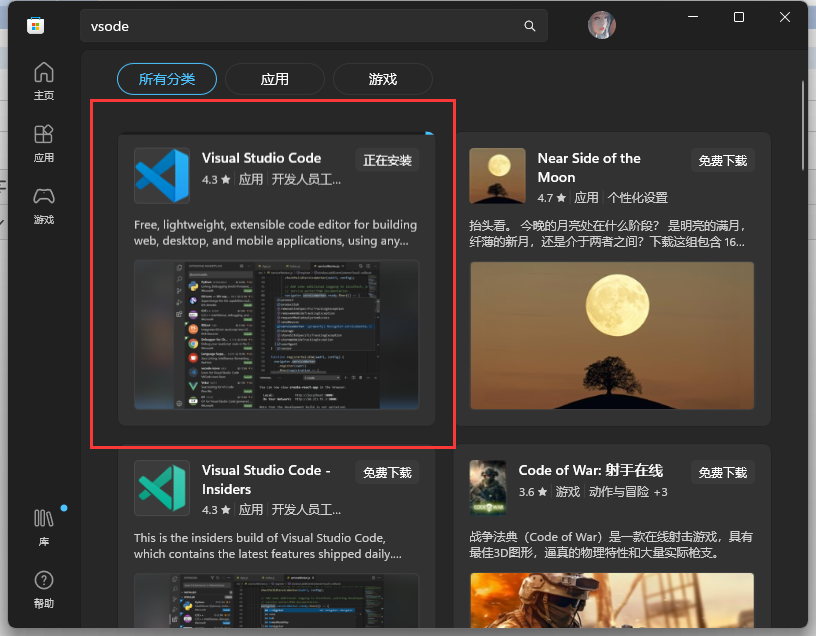Click the search box containing vsode
This screenshot has width=816, height=636.
pyautogui.click(x=314, y=26)
